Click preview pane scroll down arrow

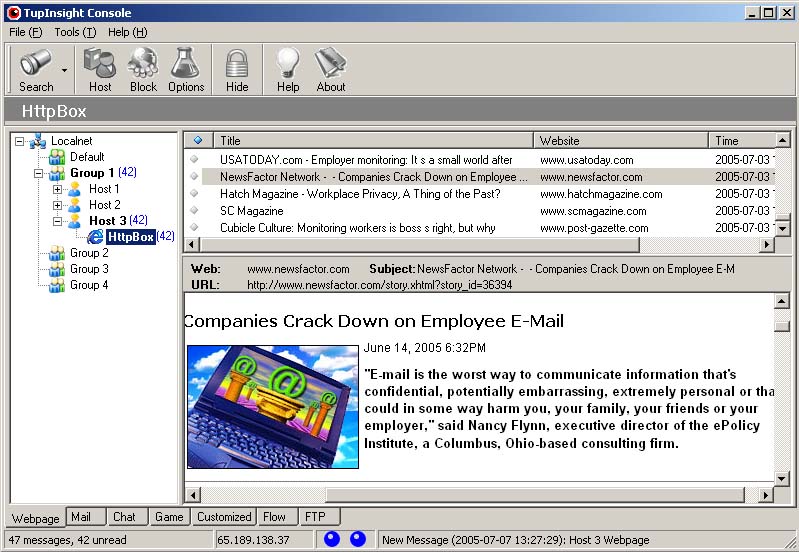(782, 478)
